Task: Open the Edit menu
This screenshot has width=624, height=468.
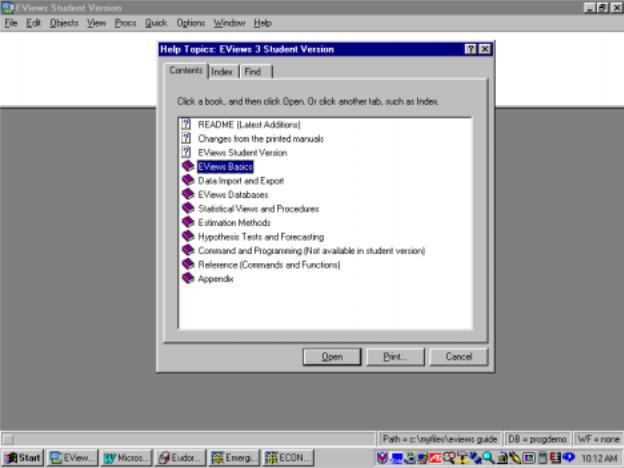Action: click(x=33, y=23)
